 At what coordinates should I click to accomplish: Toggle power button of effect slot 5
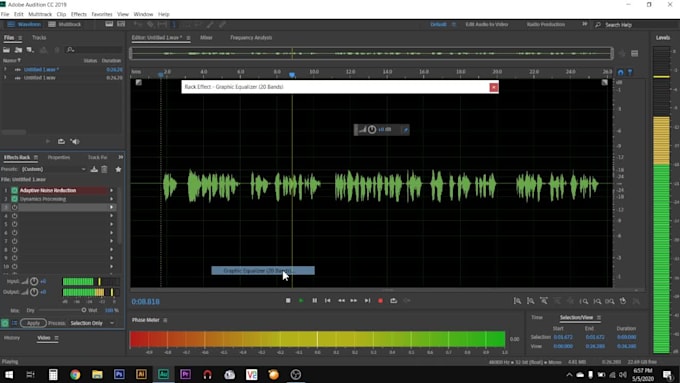click(14, 224)
